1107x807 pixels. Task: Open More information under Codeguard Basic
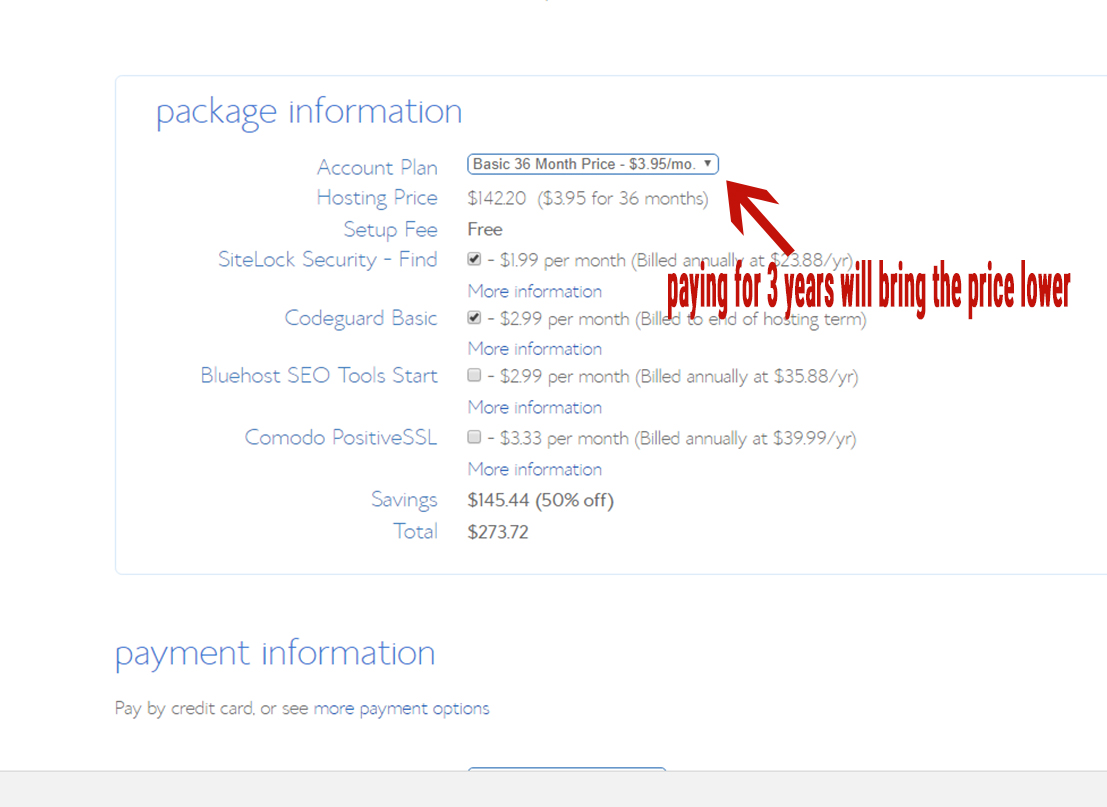coord(534,349)
